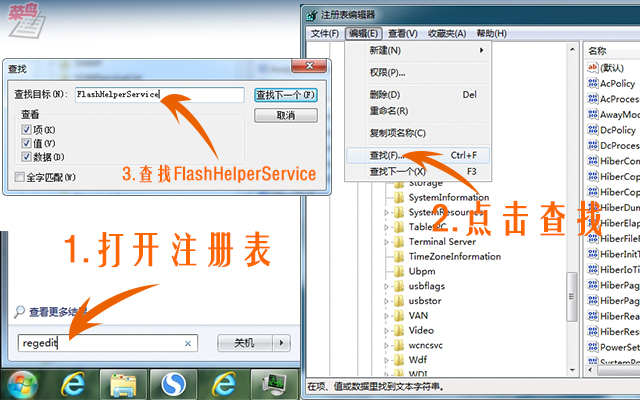Expand the Terminal Server tree node
The width and height of the screenshot is (640, 400).
pos(386,242)
